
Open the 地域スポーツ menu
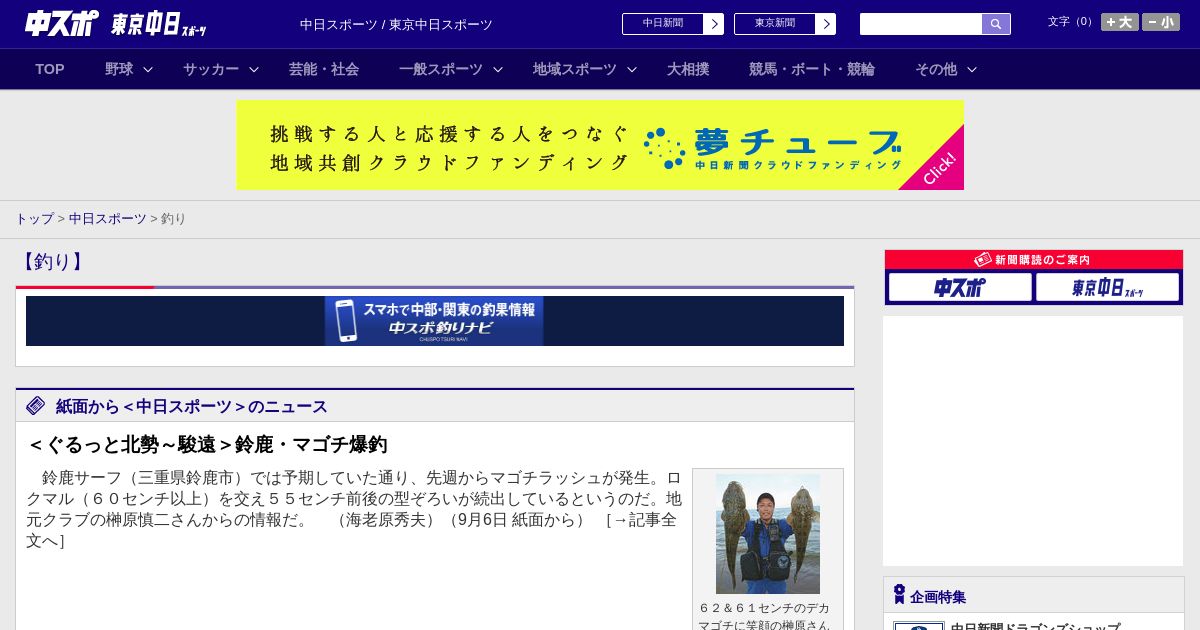(x=575, y=69)
